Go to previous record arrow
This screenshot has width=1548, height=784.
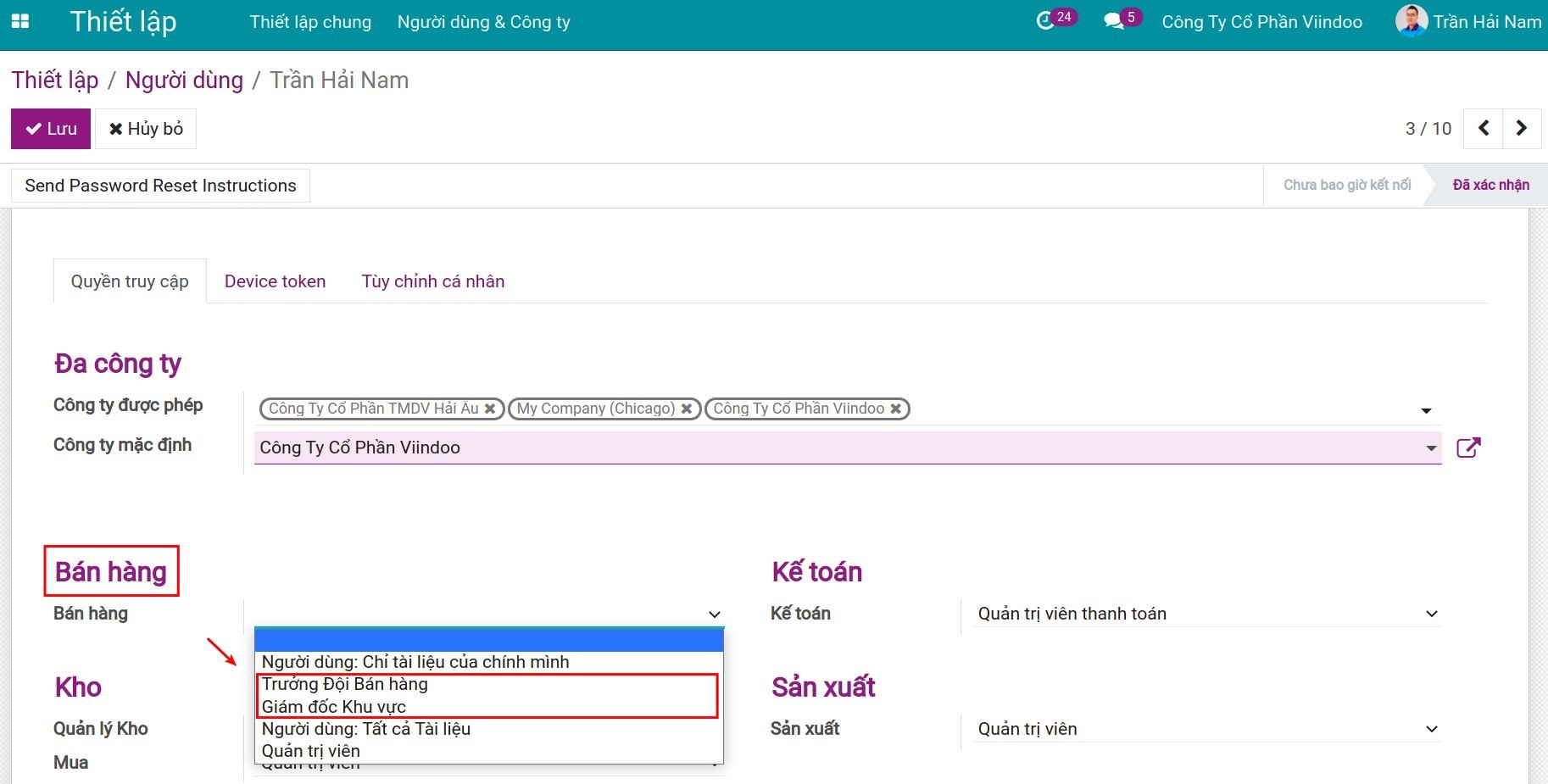pyautogui.click(x=1484, y=128)
